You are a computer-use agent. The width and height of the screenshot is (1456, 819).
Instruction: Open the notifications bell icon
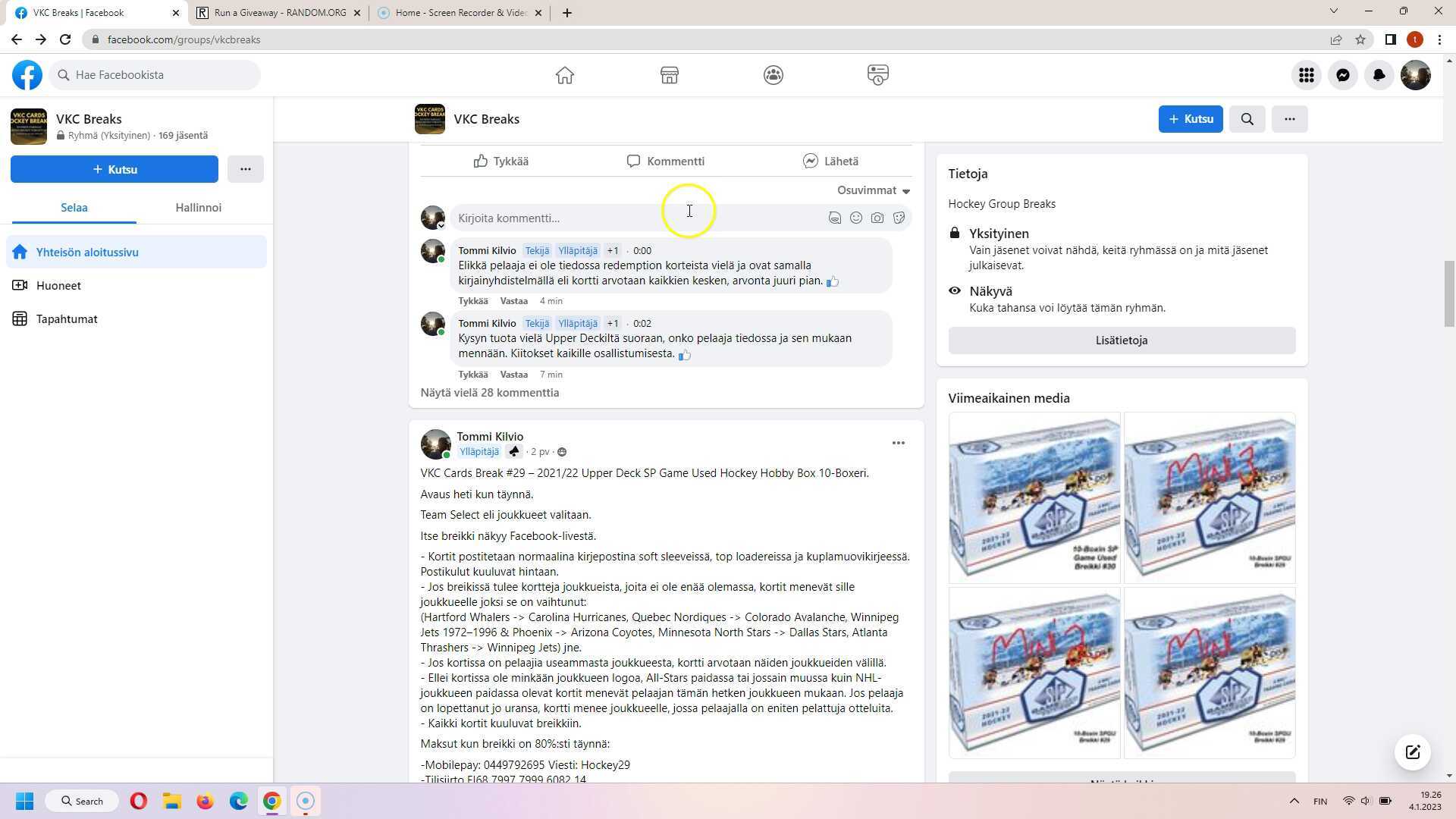pyautogui.click(x=1379, y=75)
